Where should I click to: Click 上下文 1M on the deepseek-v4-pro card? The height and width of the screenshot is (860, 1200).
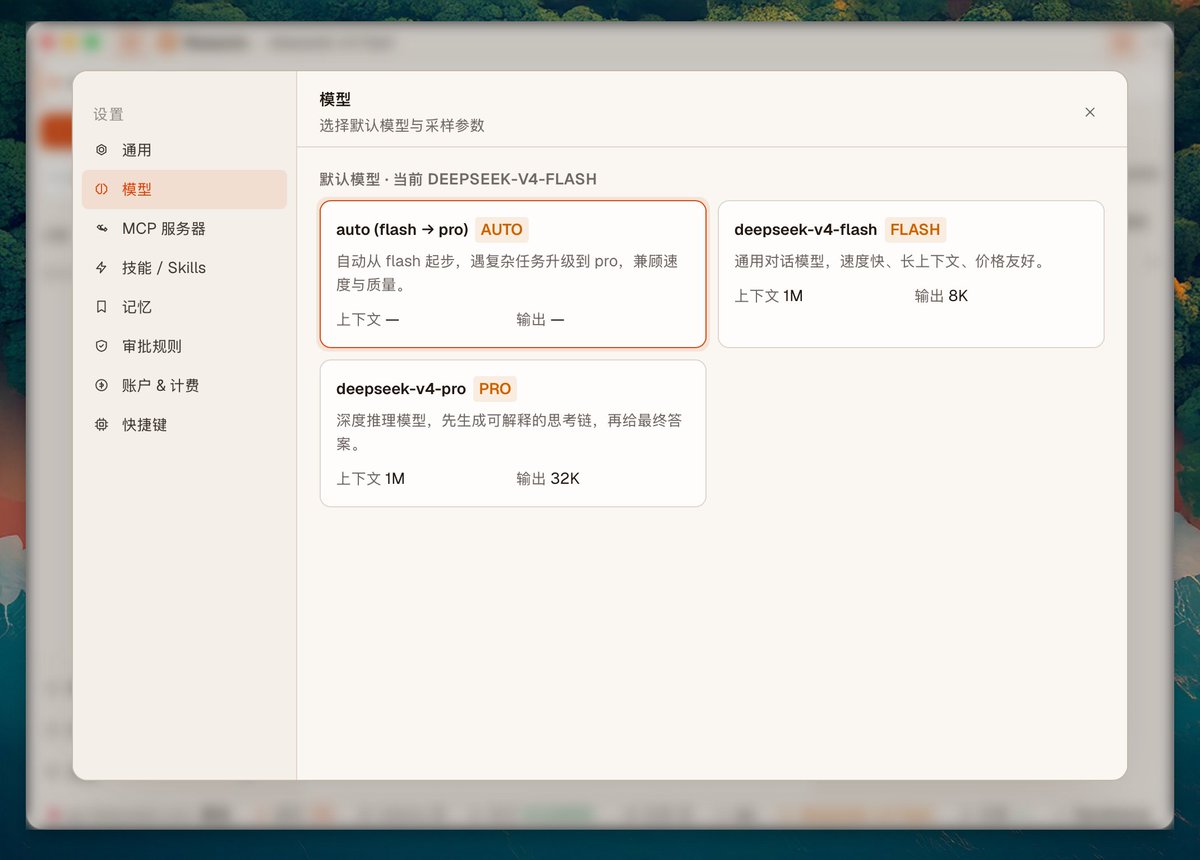(x=370, y=478)
